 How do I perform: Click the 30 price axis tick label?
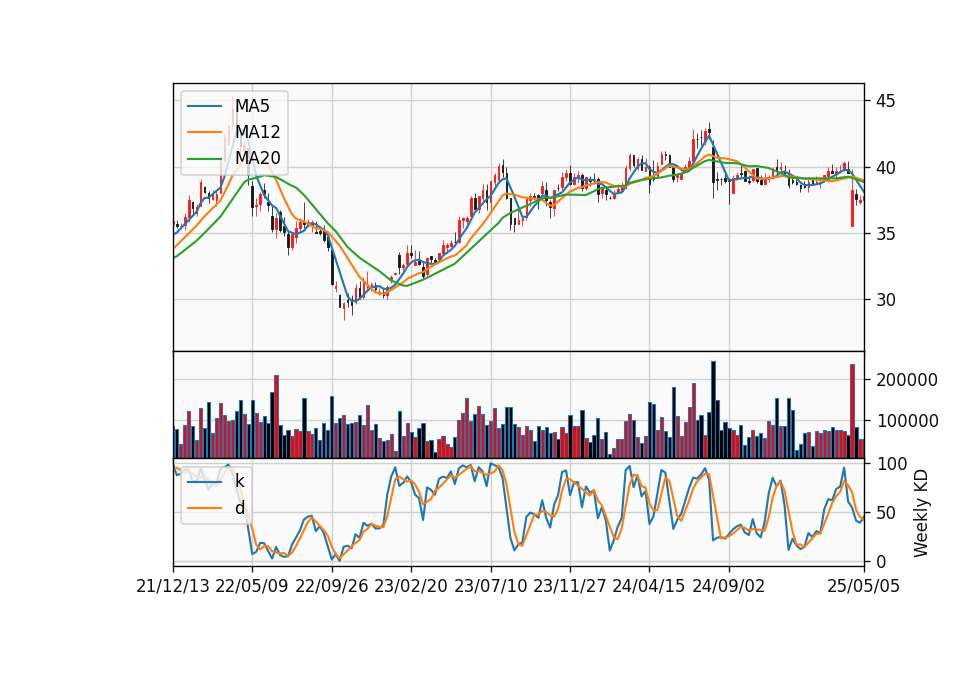pos(885,300)
